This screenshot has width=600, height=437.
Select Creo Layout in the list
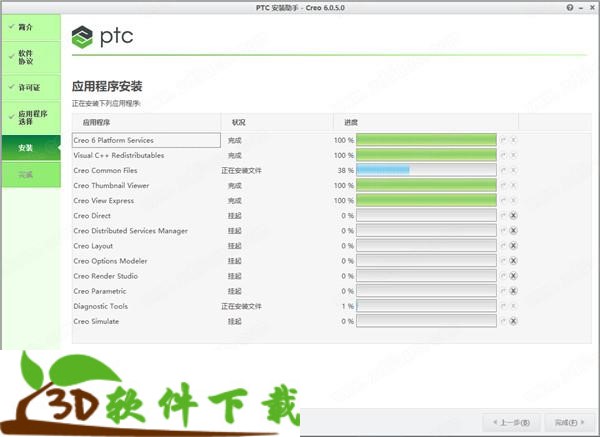[x=93, y=246]
